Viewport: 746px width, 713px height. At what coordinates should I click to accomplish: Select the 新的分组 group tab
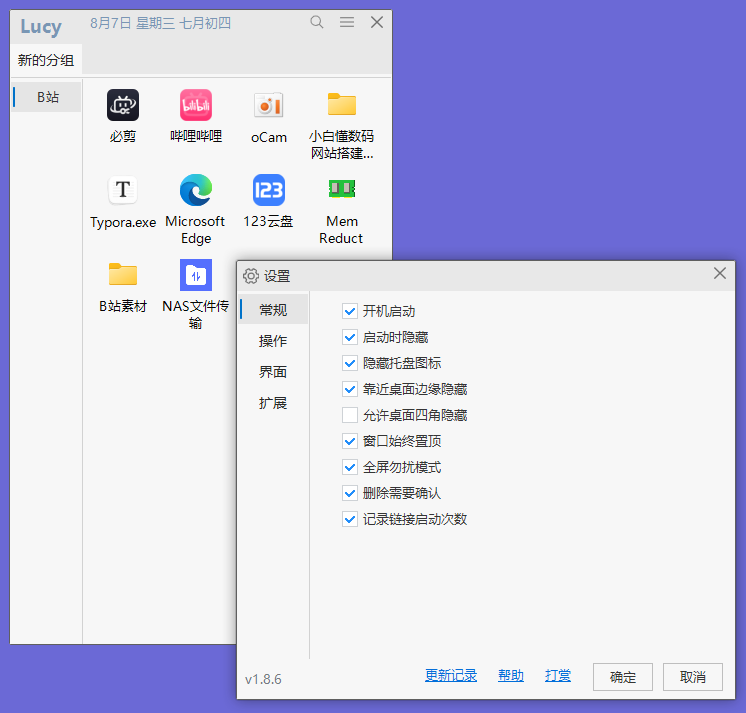click(x=46, y=60)
